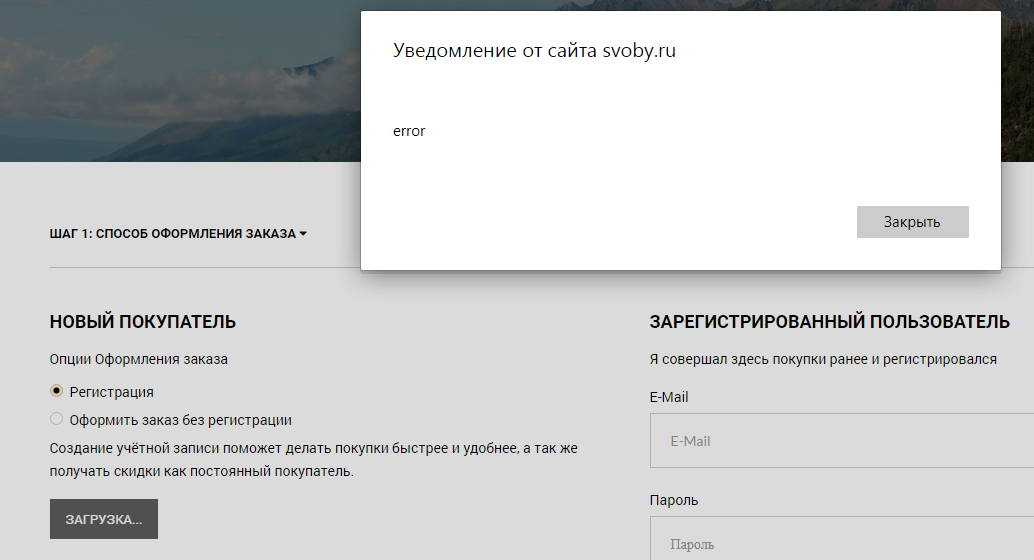Select Оформить заказ без регистрации radio option
Image resolution: width=1034 pixels, height=560 pixels.
(57, 419)
